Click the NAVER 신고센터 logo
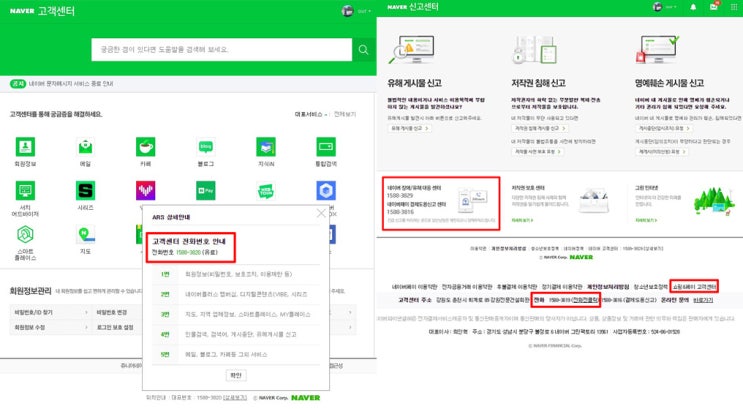The image size is (743, 409). pyautogui.click(x=413, y=7)
